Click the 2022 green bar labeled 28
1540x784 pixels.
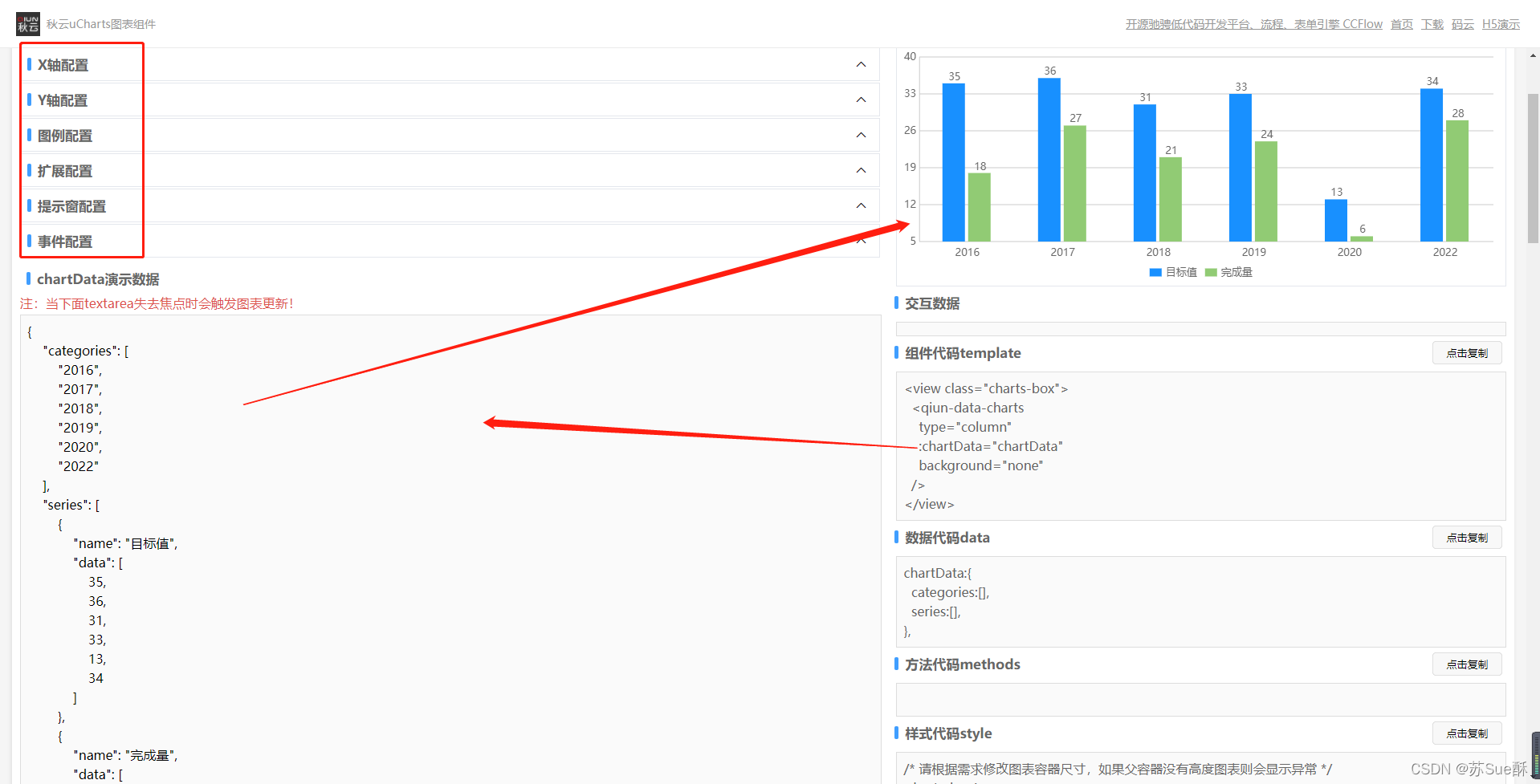click(x=1457, y=181)
